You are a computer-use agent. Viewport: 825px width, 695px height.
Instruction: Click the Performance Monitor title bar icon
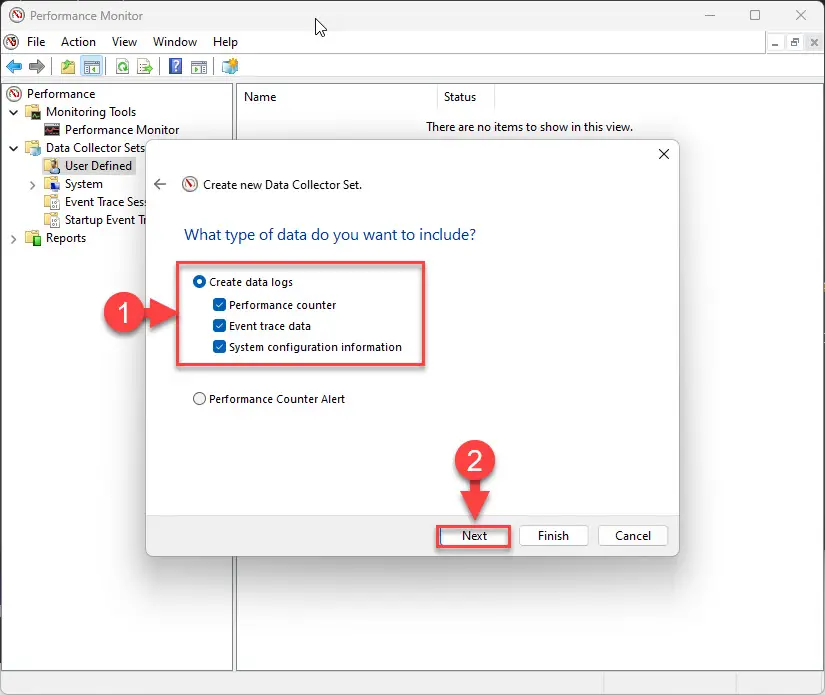17,15
